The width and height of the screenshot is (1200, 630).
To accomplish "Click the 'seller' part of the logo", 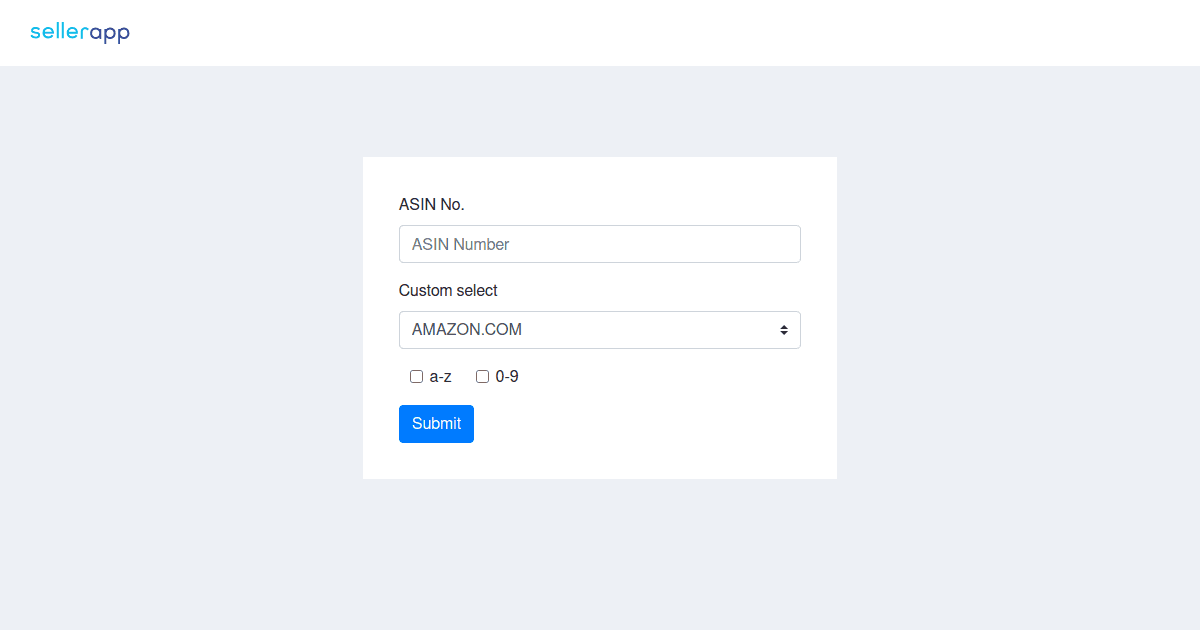I will pyautogui.click(x=60, y=32).
